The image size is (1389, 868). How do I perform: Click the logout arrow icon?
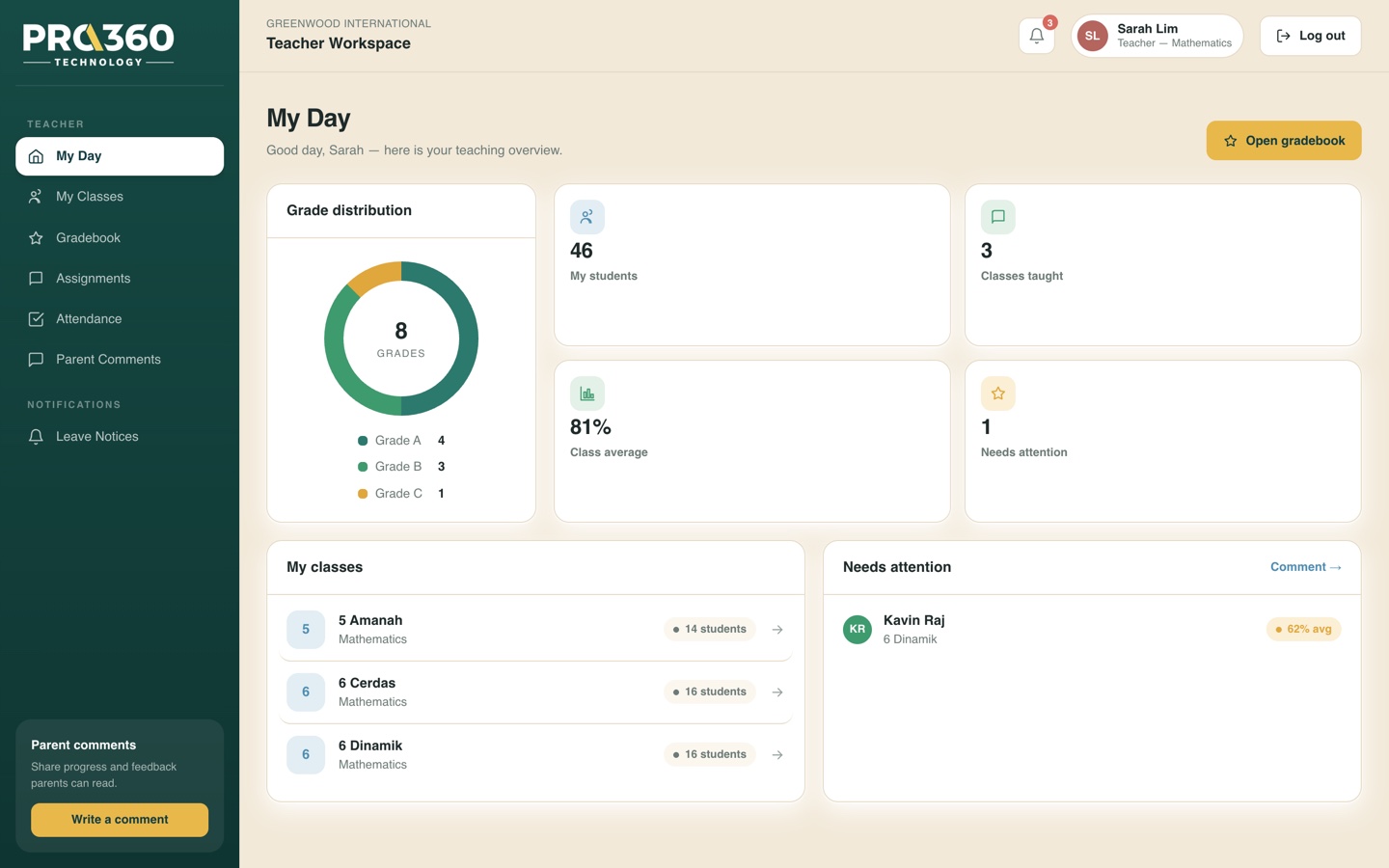1283,36
